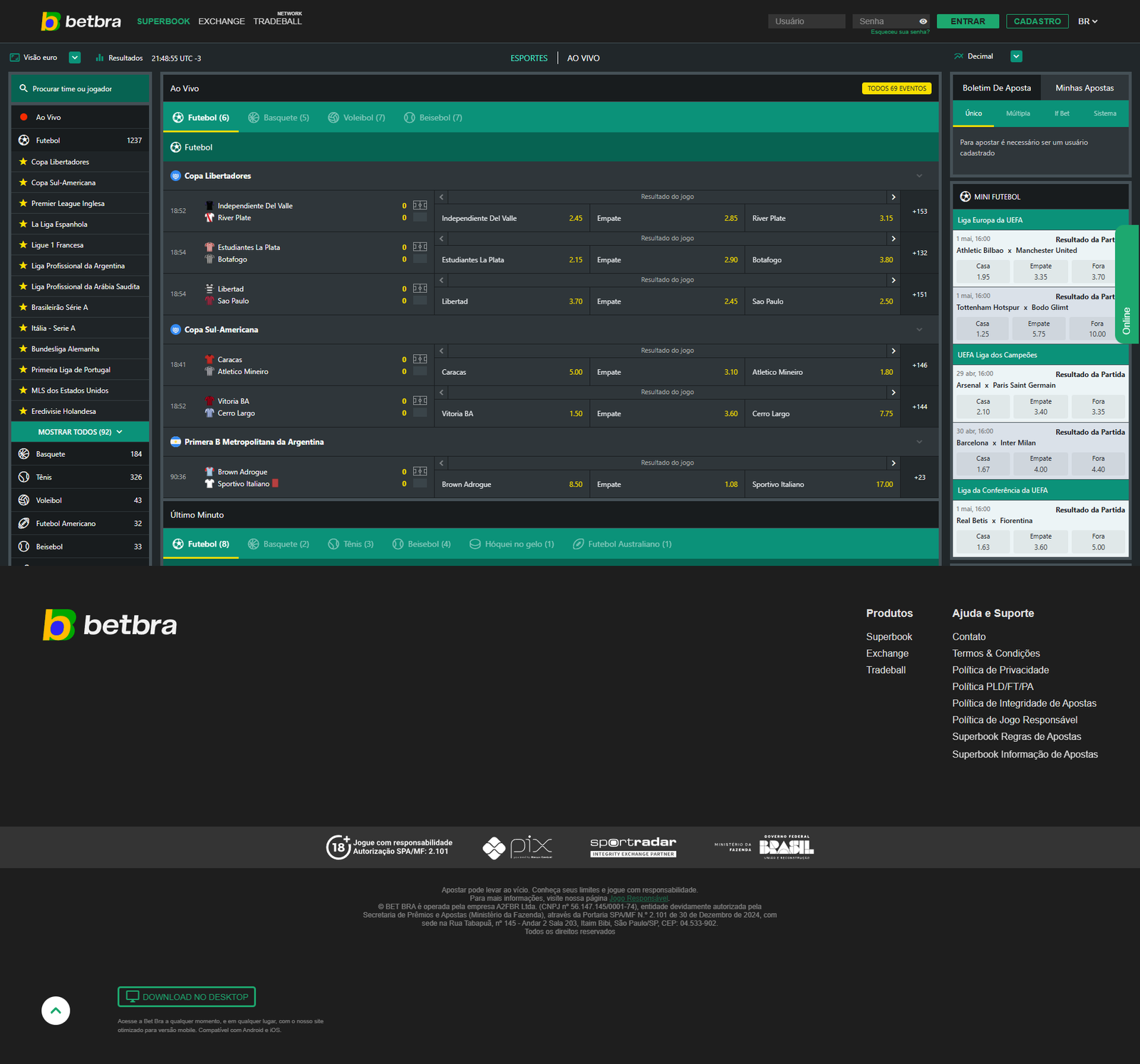Click TODOS 69 EVENTOS button
Screen dimensions: 1140x1064
897,88
